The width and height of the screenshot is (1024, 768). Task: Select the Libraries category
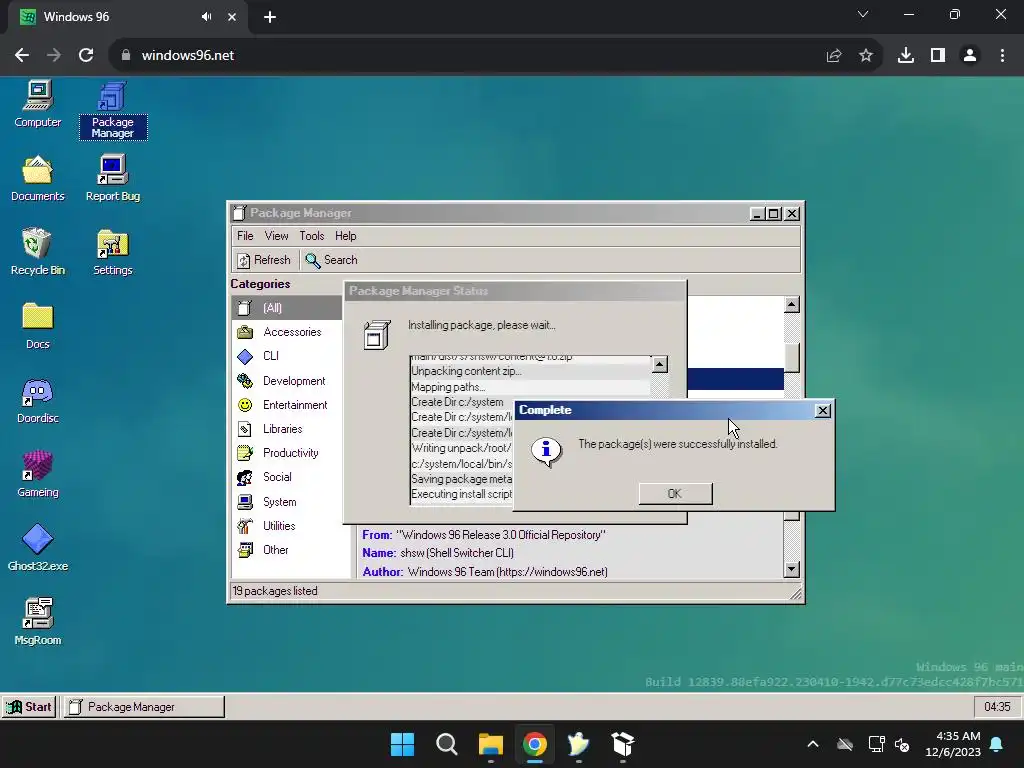[287, 429]
